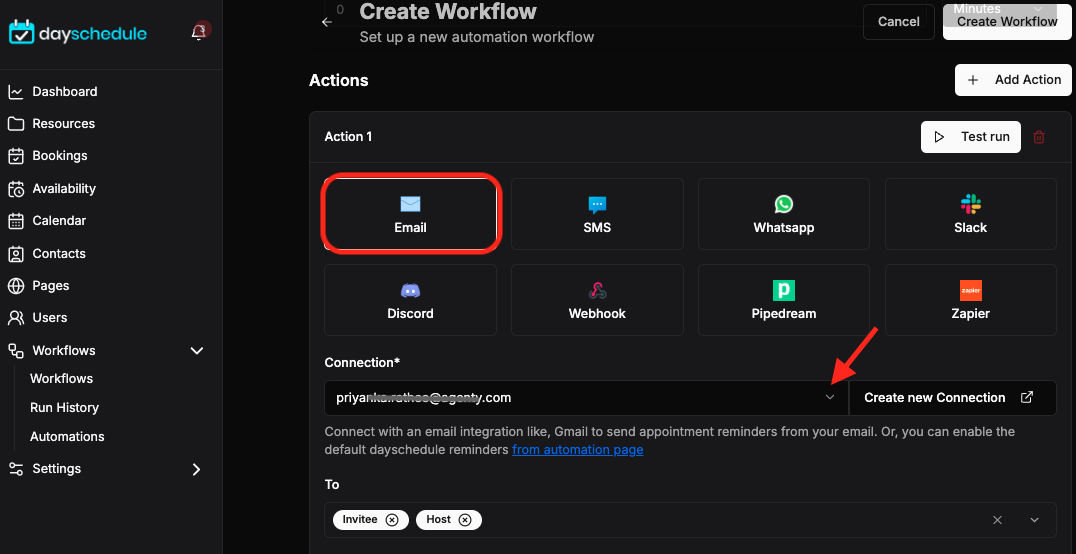Select the Discord action card
The width and height of the screenshot is (1076, 554).
(x=410, y=300)
